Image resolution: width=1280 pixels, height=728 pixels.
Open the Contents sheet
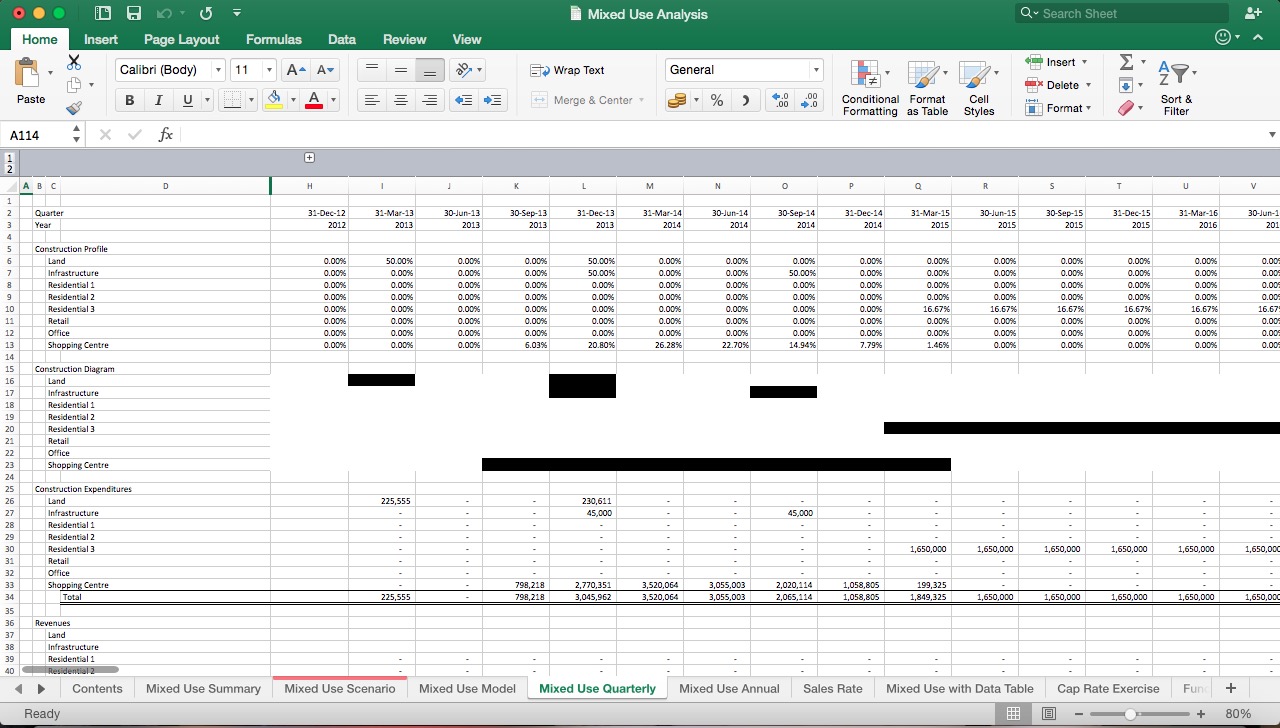(97, 688)
